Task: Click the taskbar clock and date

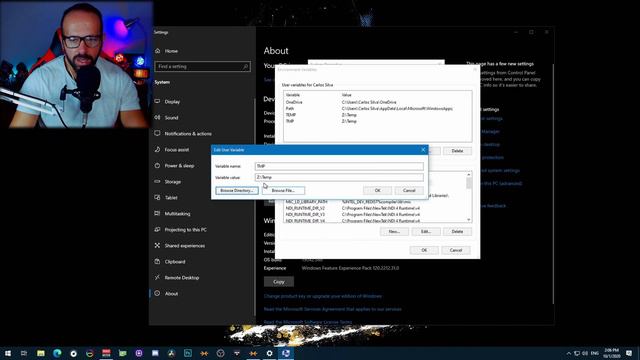Action: (612, 353)
